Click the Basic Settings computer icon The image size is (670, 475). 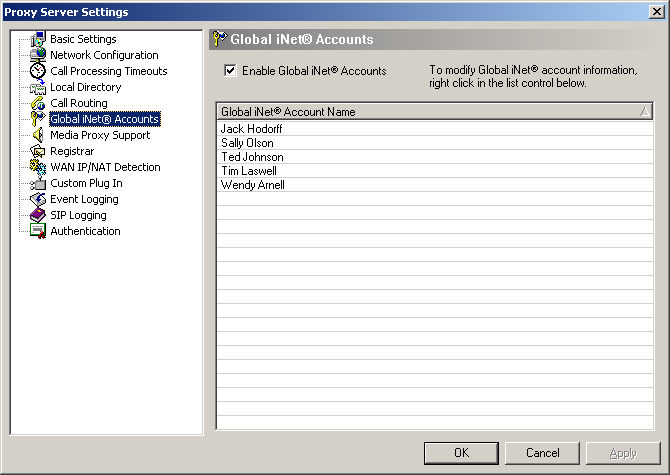[x=38, y=39]
